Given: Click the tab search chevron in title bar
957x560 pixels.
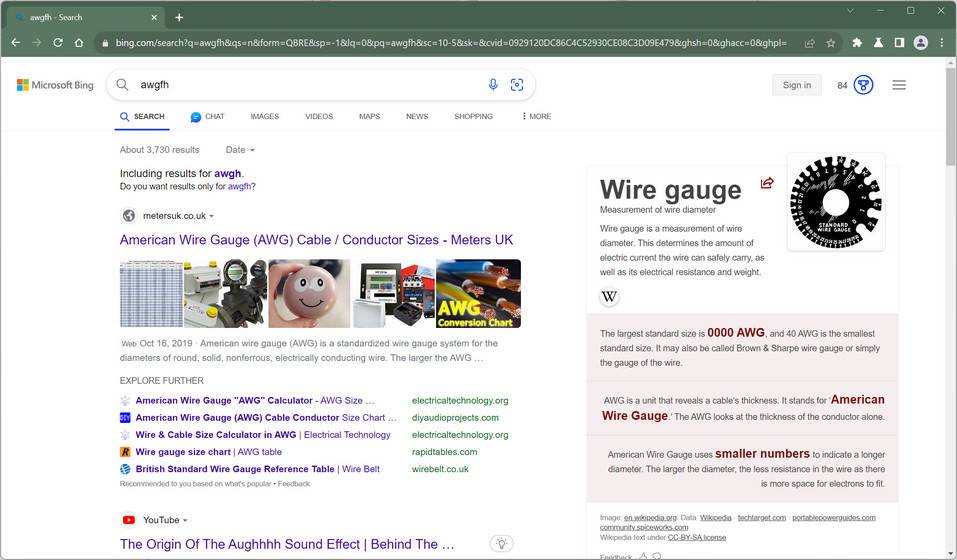Looking at the screenshot, I should click(x=850, y=10).
